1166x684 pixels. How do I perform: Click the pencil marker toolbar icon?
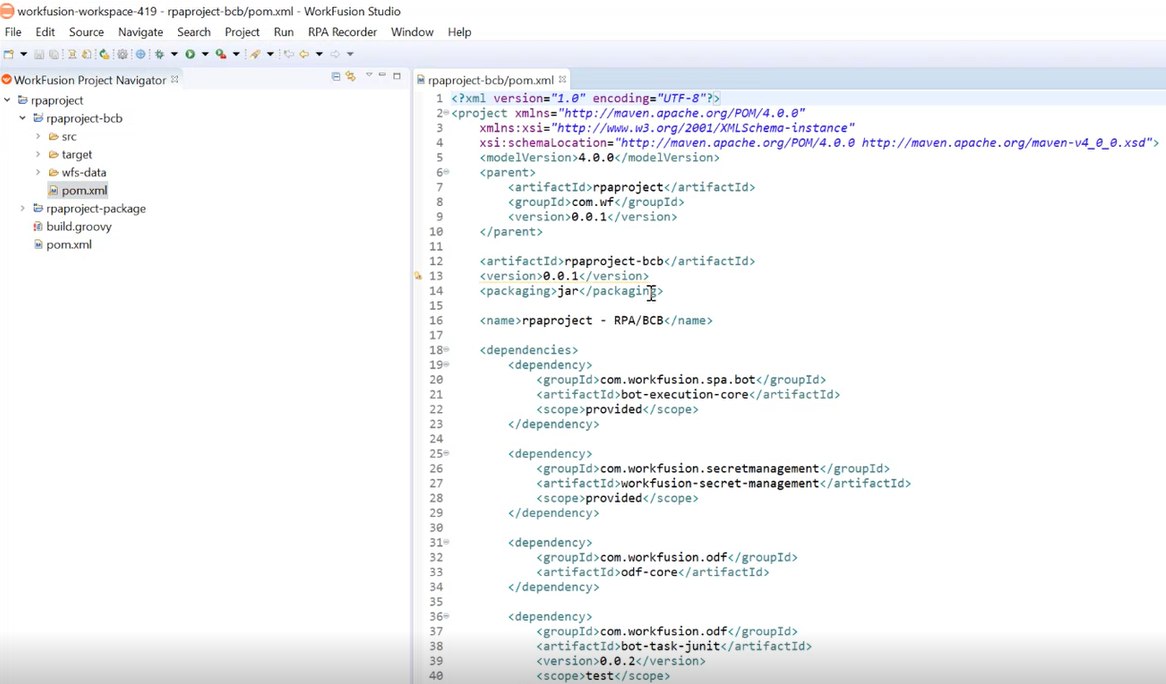(255, 54)
